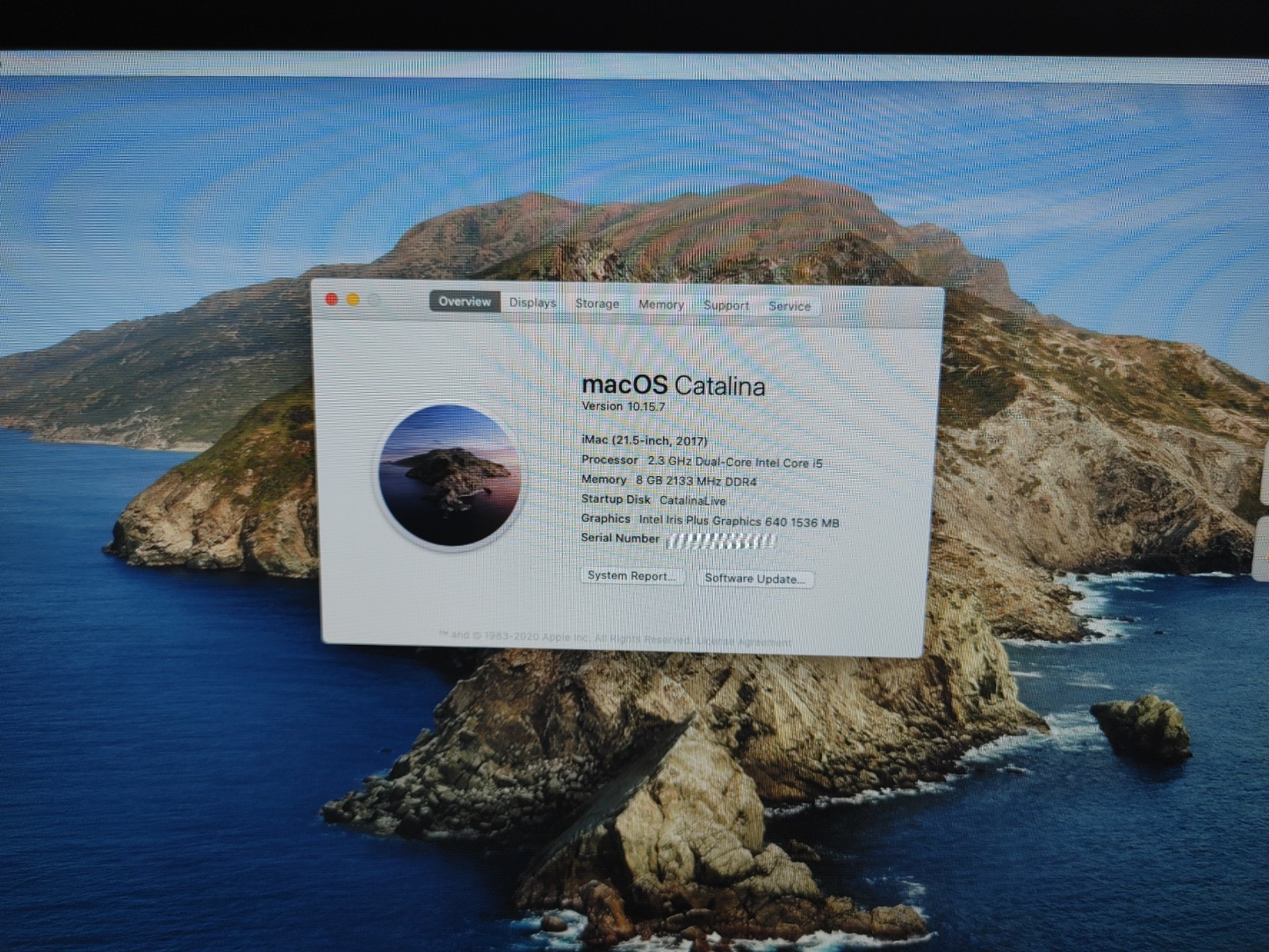Screen dimensions: 1269x952
Task: Open the Storage tab
Action: click(597, 304)
